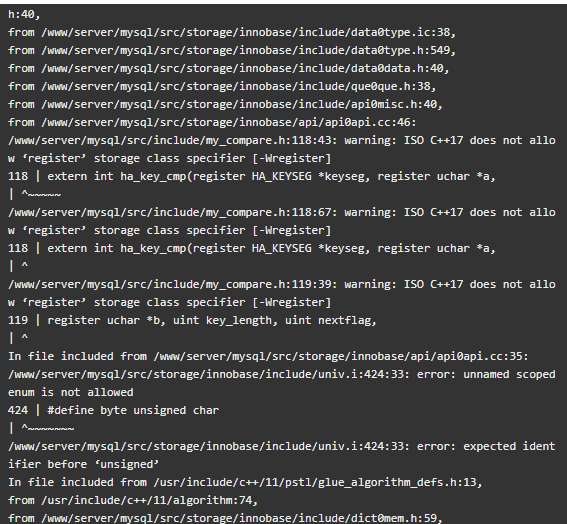The image size is (567, 524).
Task: Click the my_compare.h:118:67 warning line
Action: click(x=282, y=212)
